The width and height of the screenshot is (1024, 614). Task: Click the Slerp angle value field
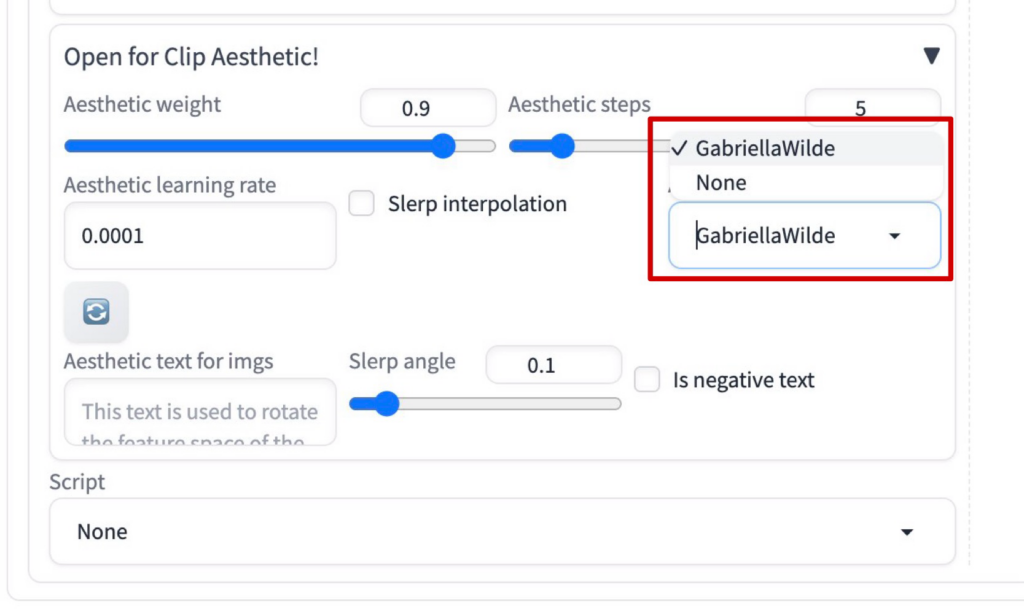coord(553,366)
